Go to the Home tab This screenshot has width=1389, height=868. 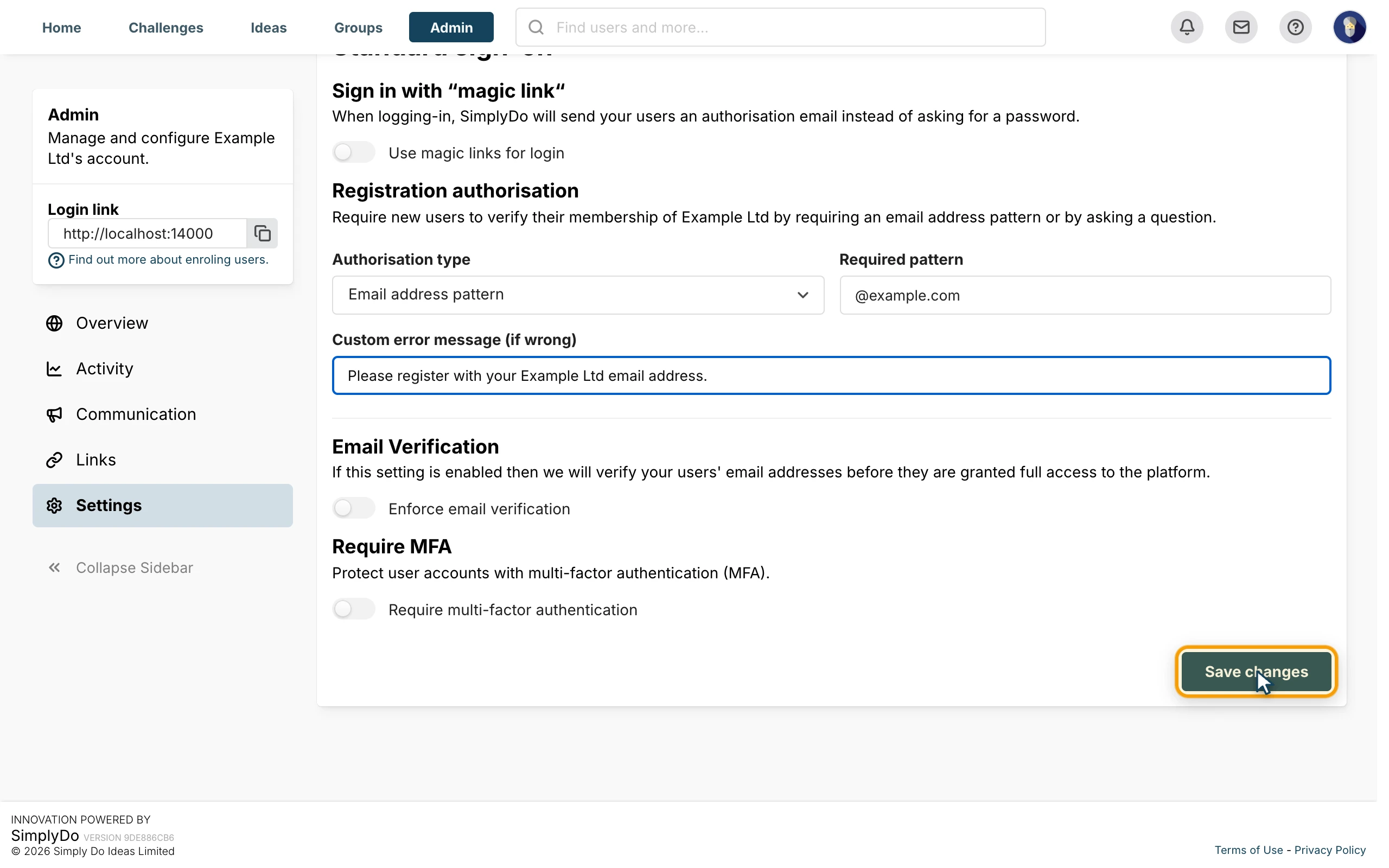click(x=61, y=27)
